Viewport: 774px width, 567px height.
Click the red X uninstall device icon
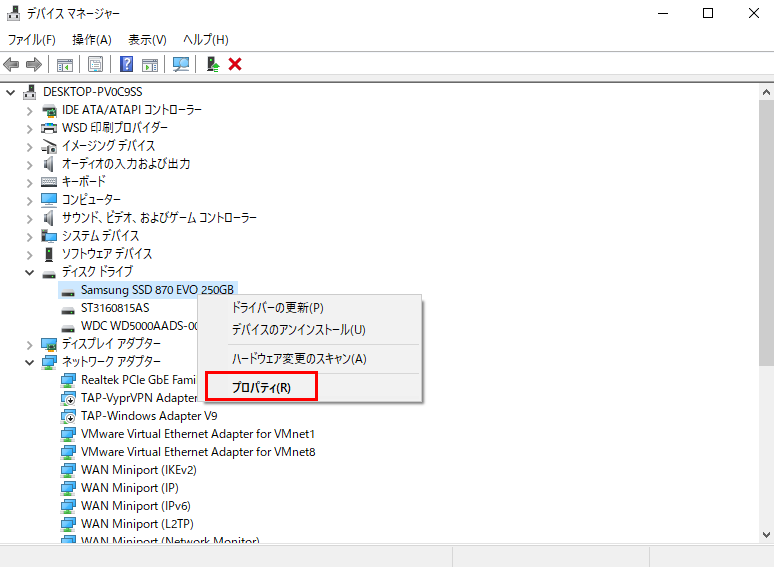click(235, 64)
